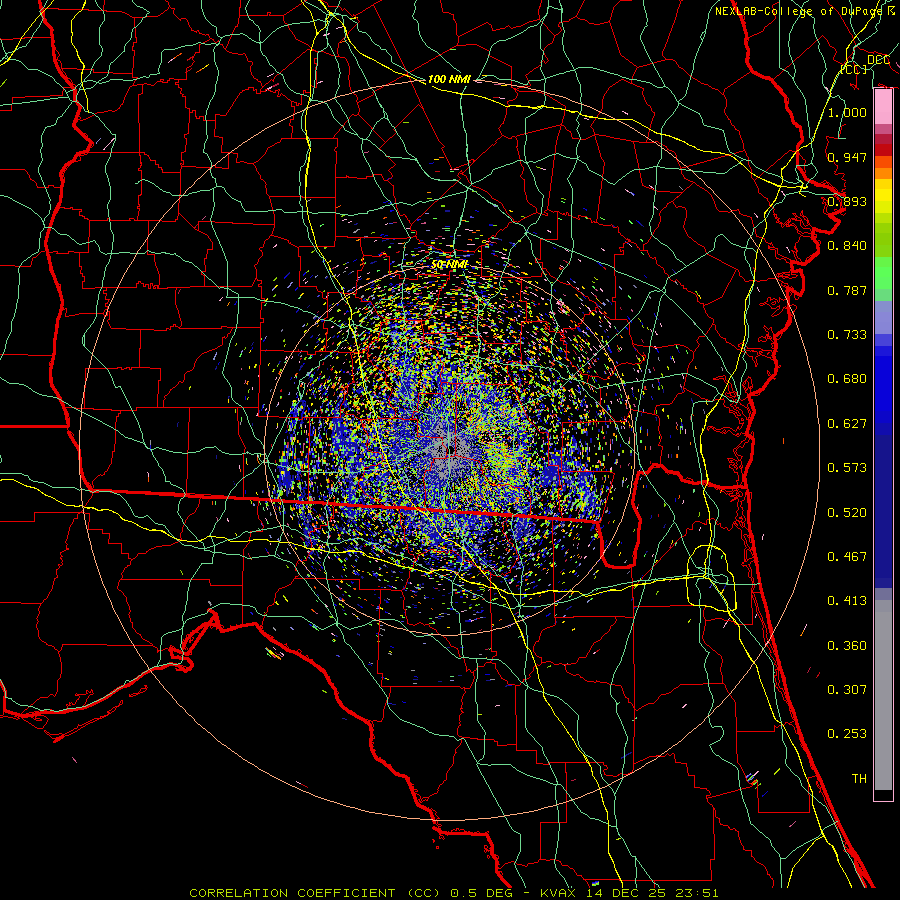
Task: Click the 0.947 legend value
Action: [x=847, y=157]
